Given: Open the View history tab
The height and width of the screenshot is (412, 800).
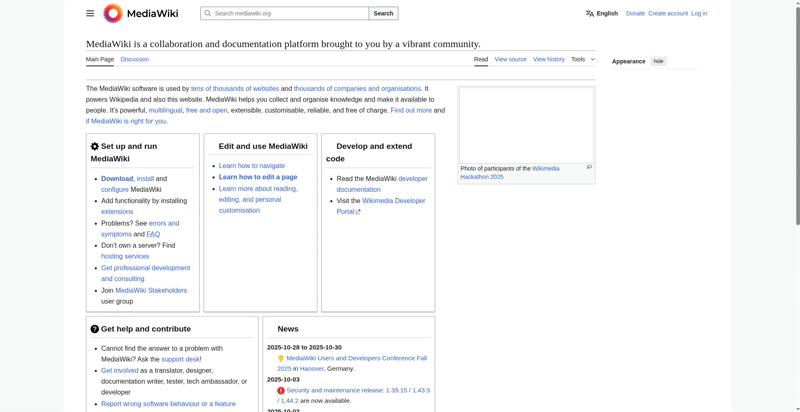Looking at the screenshot, I should pos(548,59).
